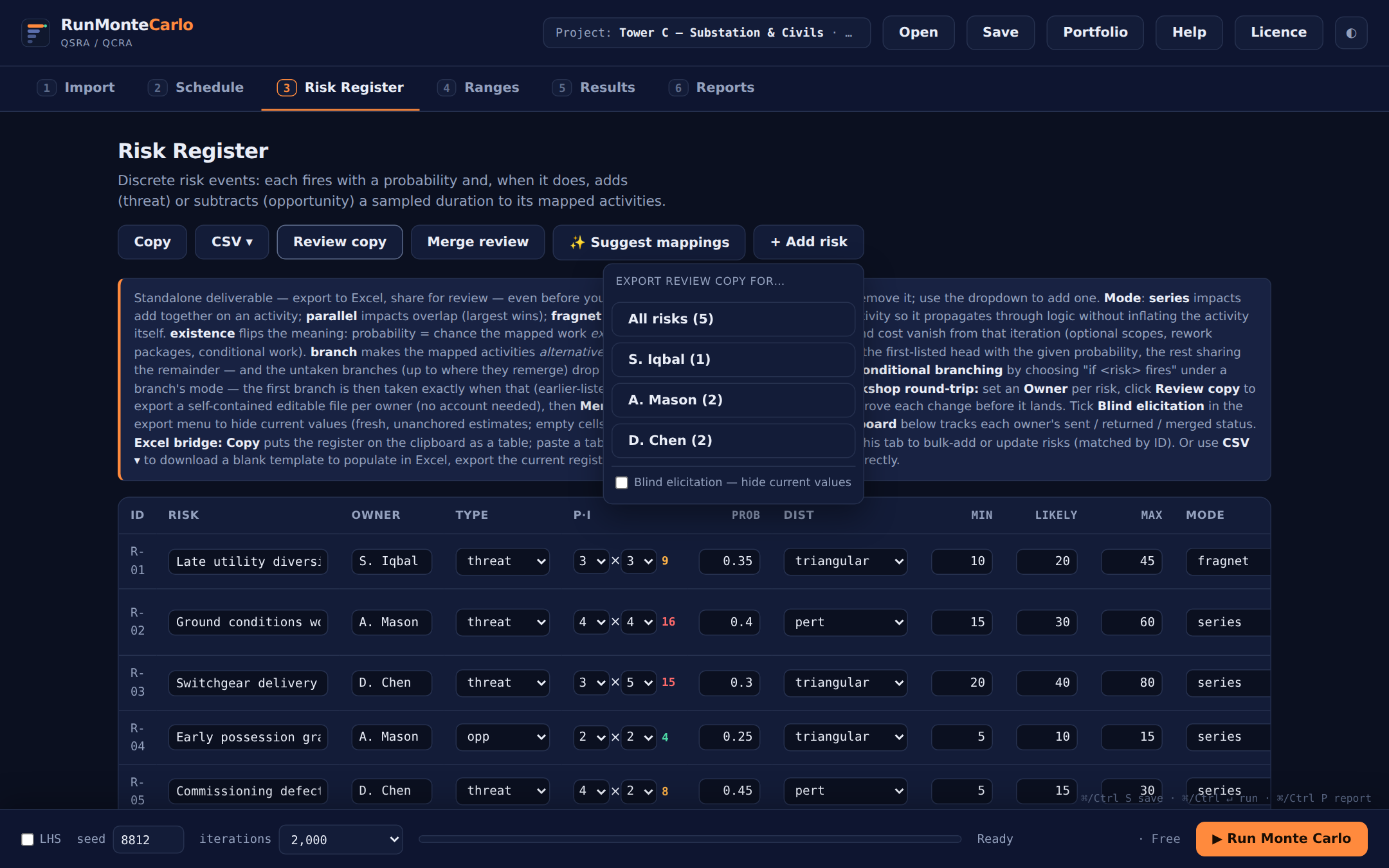Viewport: 1389px width, 868px height.
Task: Change R-02 impact score dropdown
Action: (x=639, y=622)
